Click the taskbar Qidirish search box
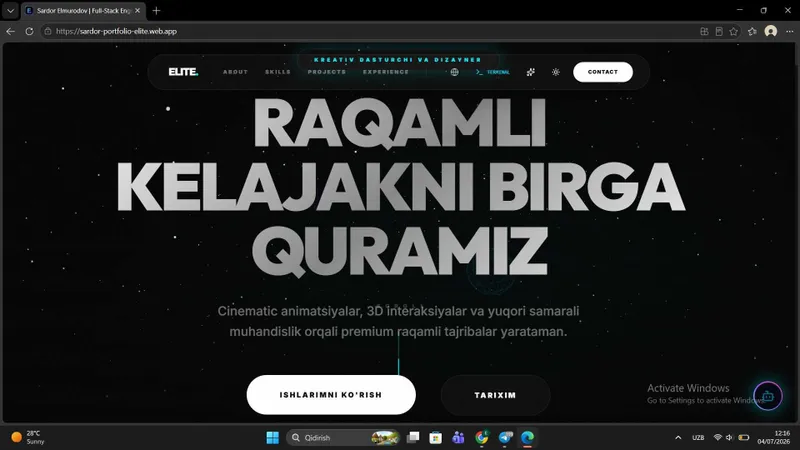Image resolution: width=800 pixels, height=450 pixels. pos(343,437)
